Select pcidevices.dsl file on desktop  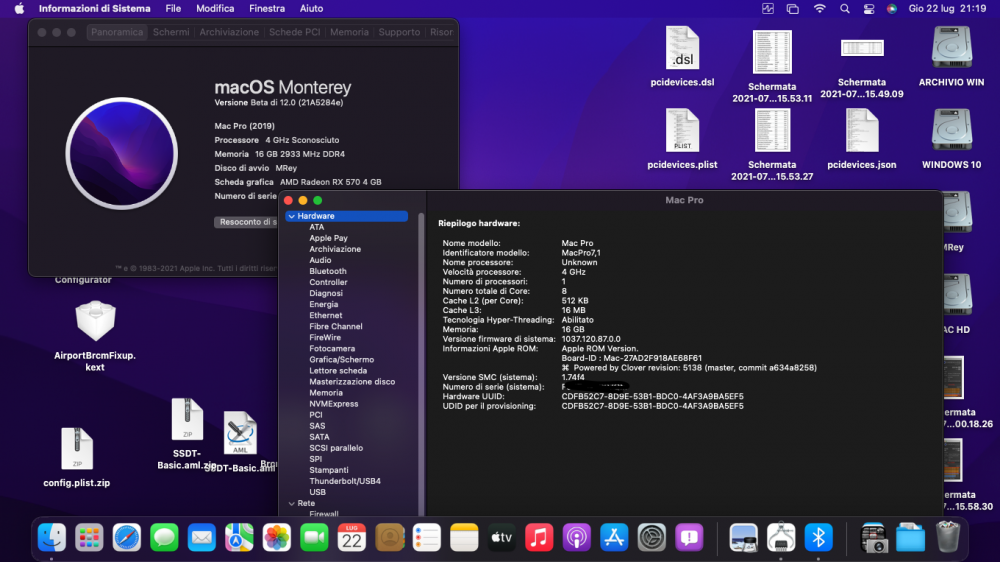[x=682, y=56]
